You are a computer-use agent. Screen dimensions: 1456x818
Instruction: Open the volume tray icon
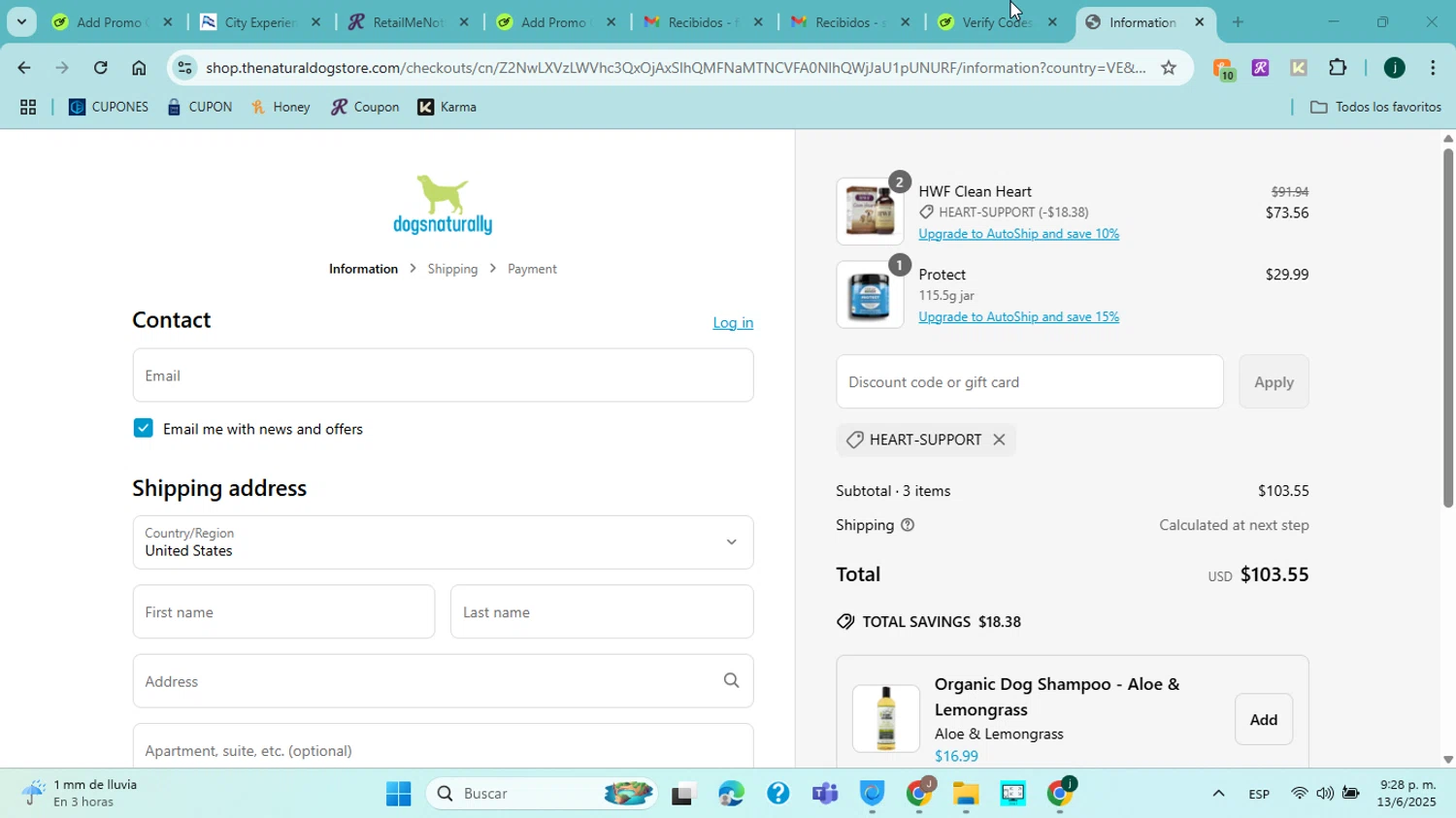coord(1325,794)
